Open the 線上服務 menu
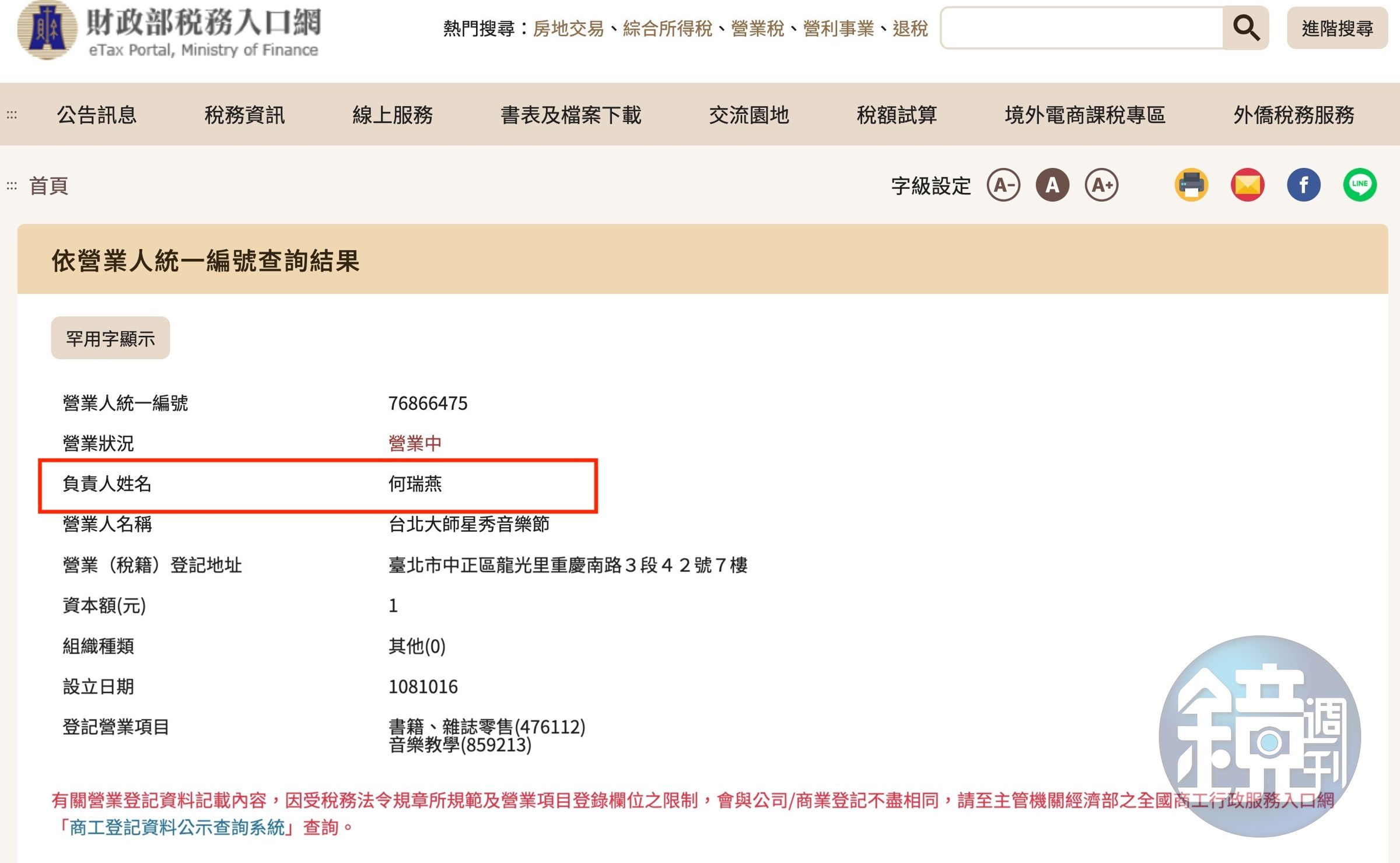1400x863 pixels. click(393, 115)
